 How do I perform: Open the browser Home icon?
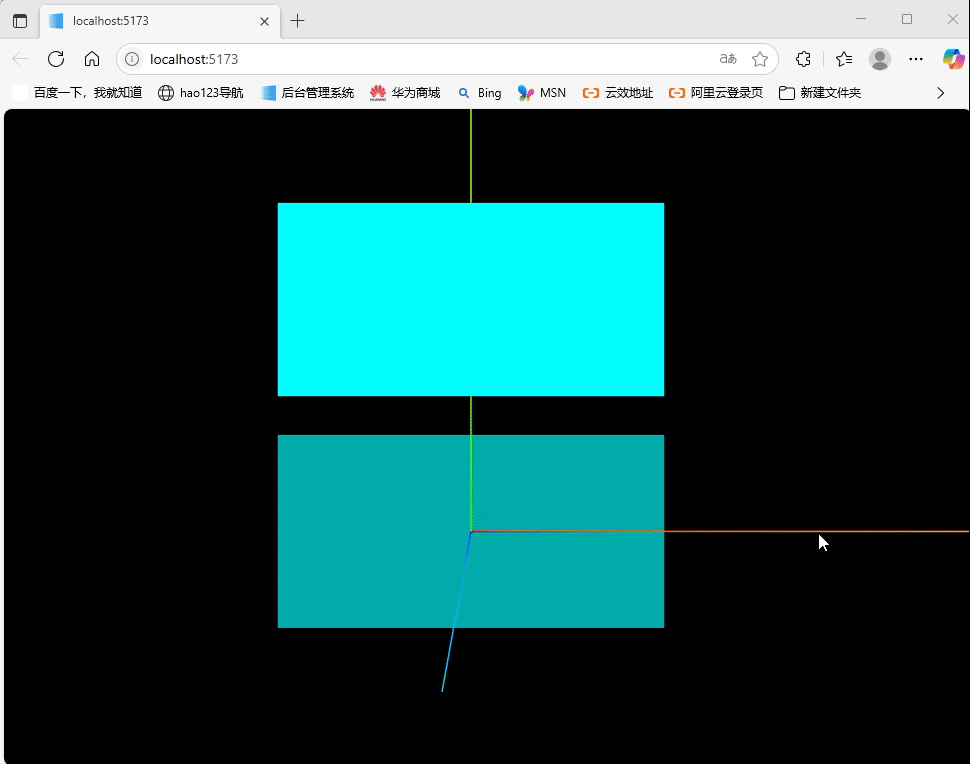pos(92,59)
